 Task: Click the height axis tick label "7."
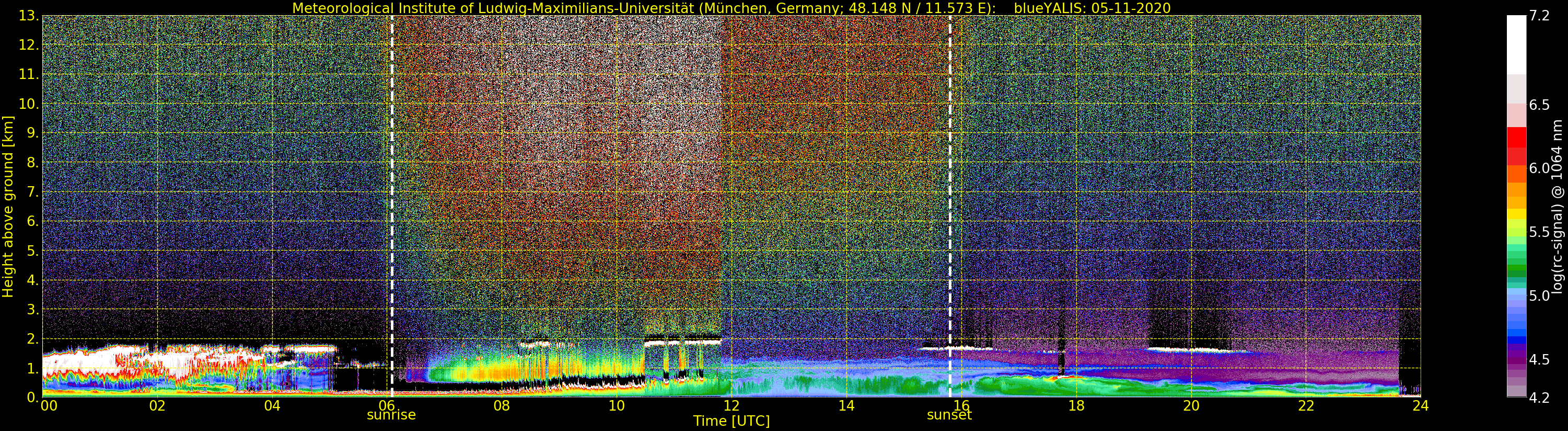(33, 192)
